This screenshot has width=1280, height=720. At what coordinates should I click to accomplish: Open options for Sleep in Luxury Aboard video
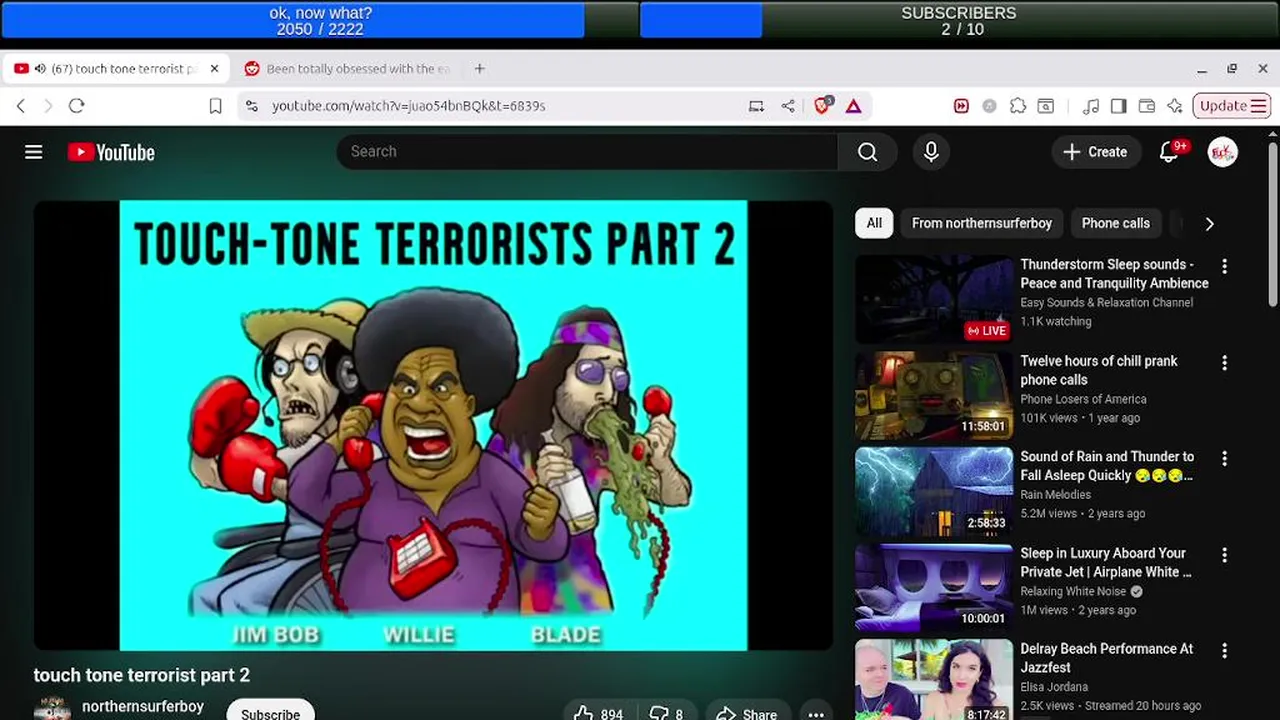tap(1224, 555)
